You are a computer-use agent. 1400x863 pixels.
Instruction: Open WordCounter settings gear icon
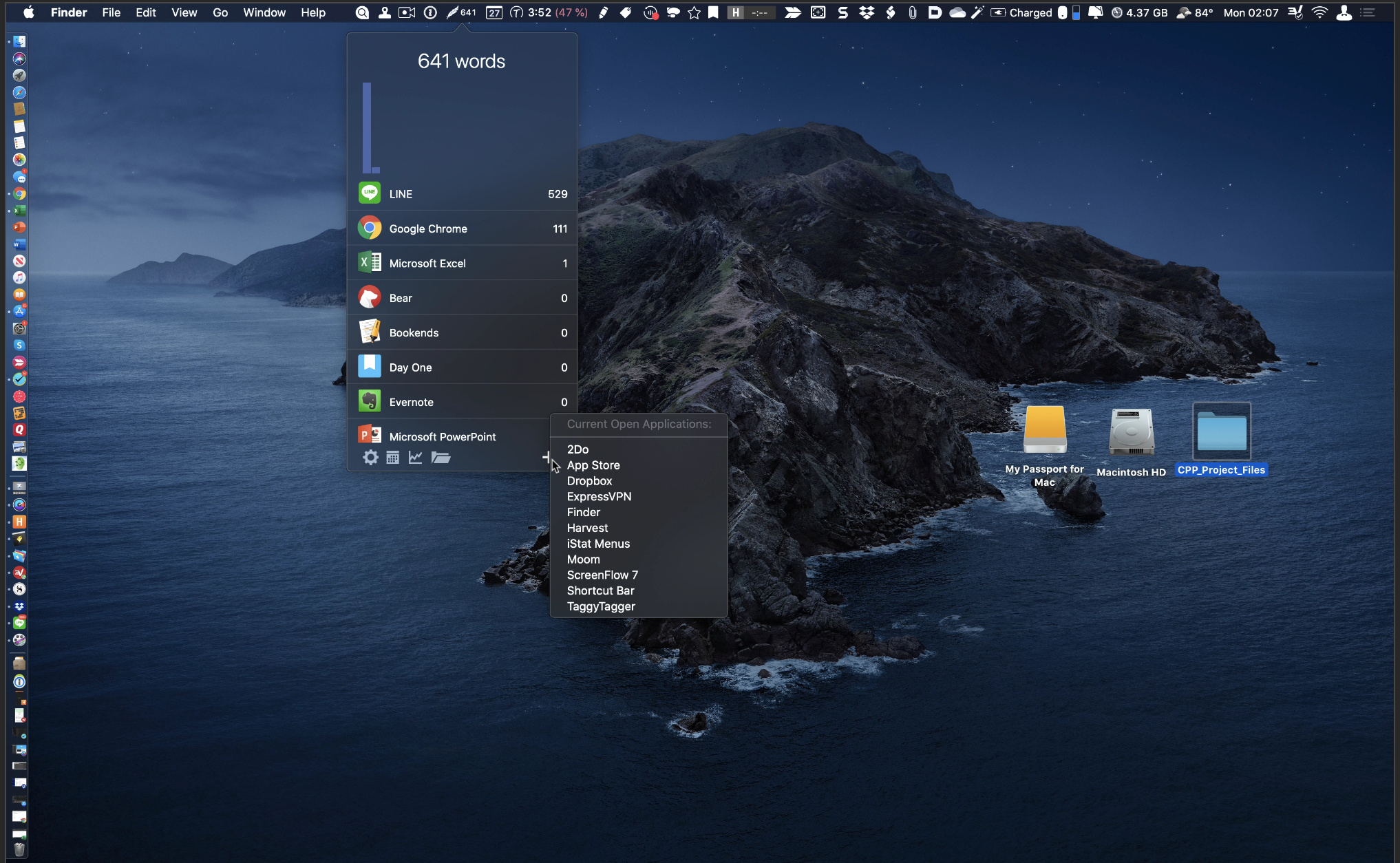click(x=370, y=458)
